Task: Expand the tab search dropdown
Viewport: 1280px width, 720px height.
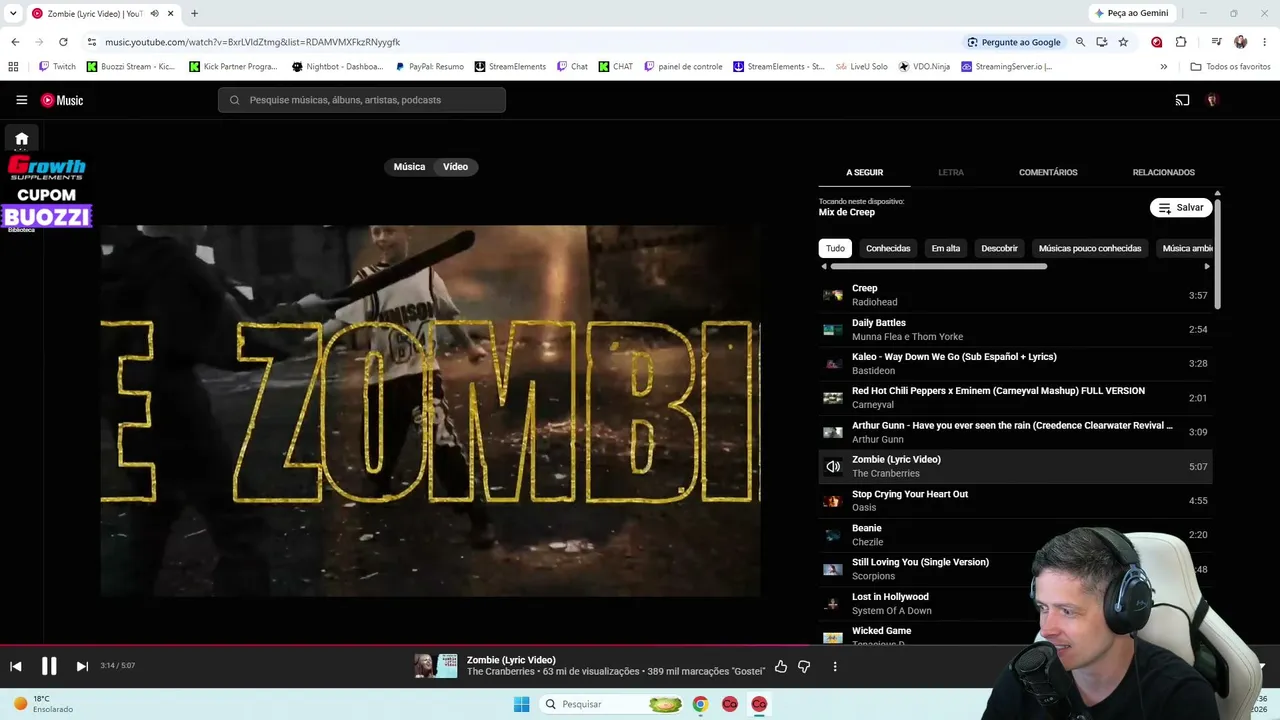Action: pyautogui.click(x=13, y=14)
